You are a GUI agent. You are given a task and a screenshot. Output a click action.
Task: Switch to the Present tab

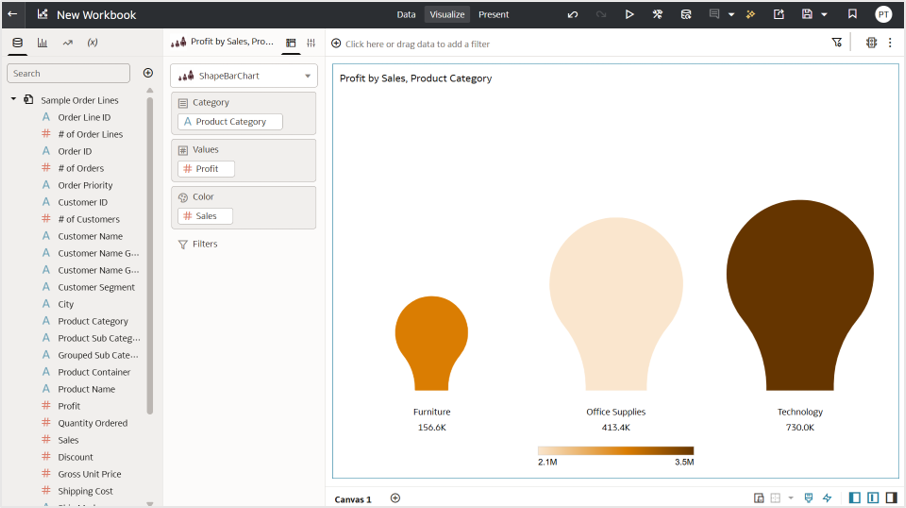coord(493,15)
